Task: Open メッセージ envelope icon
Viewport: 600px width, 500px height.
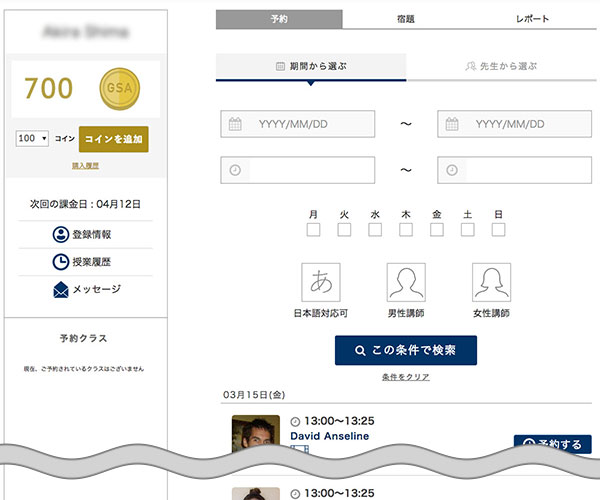Action: (x=59, y=290)
